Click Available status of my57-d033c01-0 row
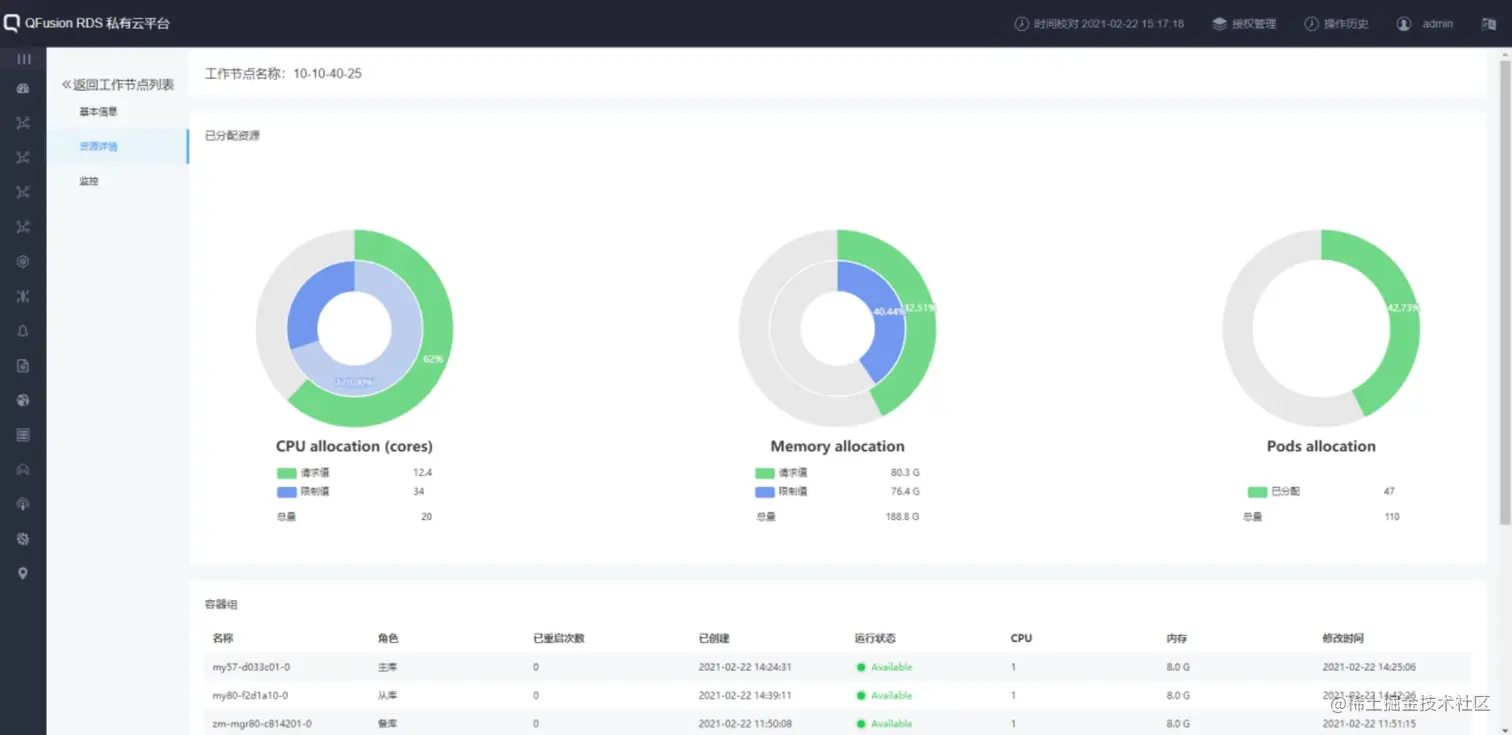 [x=884, y=667]
